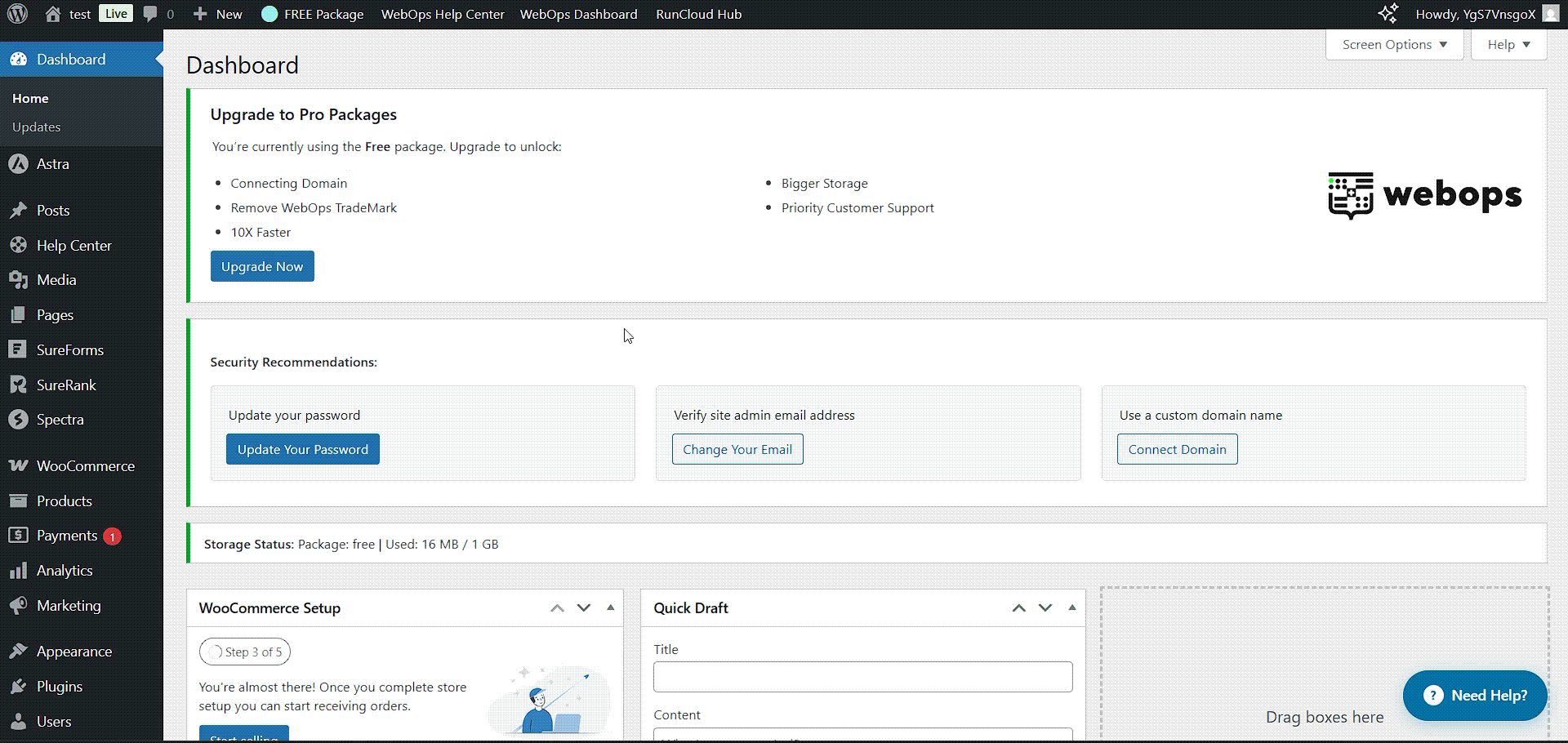Open the comments bubble icon in admin bar
Image resolution: width=1568 pixels, height=743 pixels.
click(150, 14)
